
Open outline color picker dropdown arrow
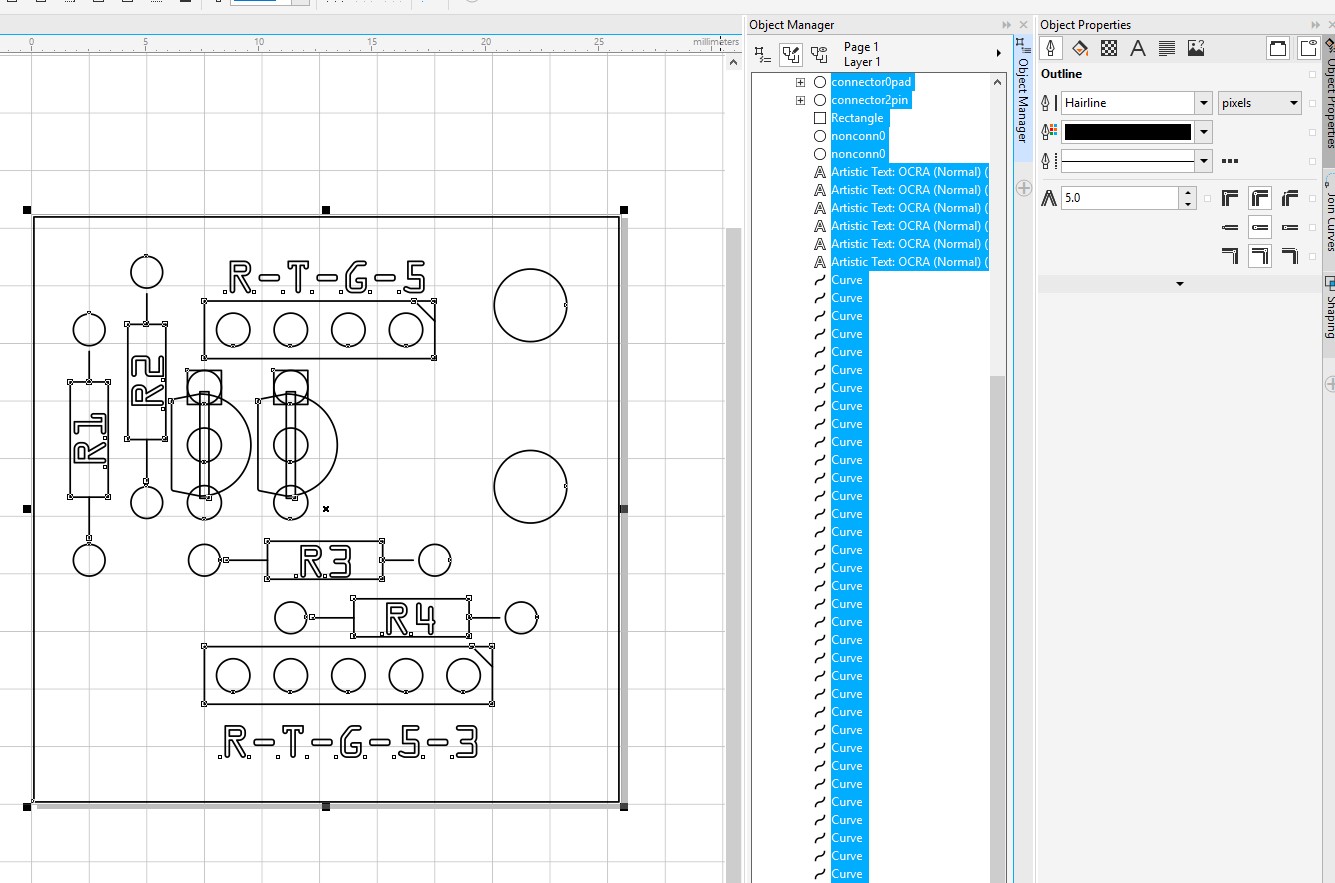1204,132
